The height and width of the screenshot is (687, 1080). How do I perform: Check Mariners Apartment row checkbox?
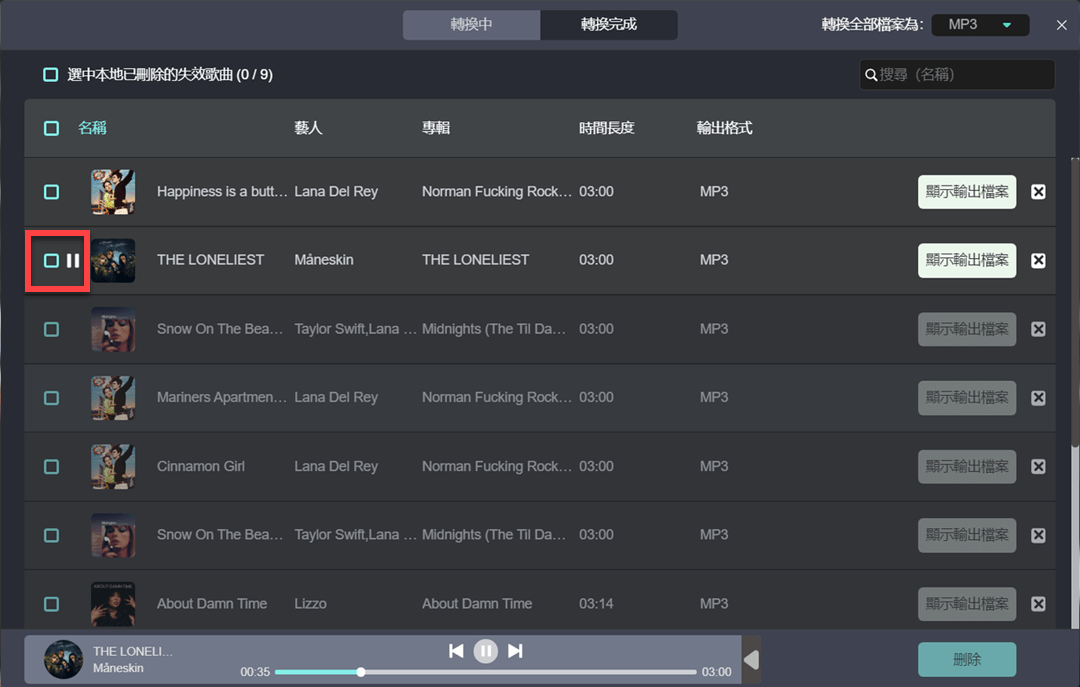click(51, 398)
